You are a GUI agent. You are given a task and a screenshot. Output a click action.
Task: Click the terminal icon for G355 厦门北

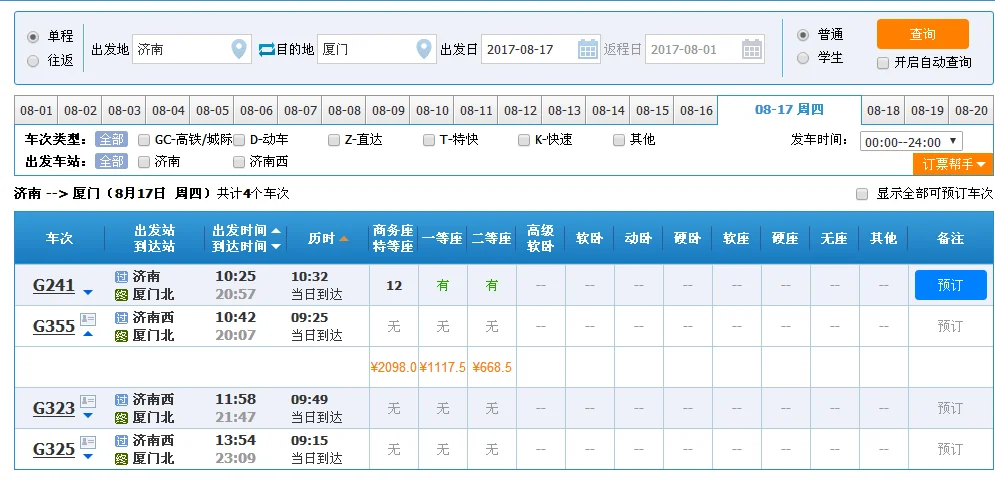121,335
